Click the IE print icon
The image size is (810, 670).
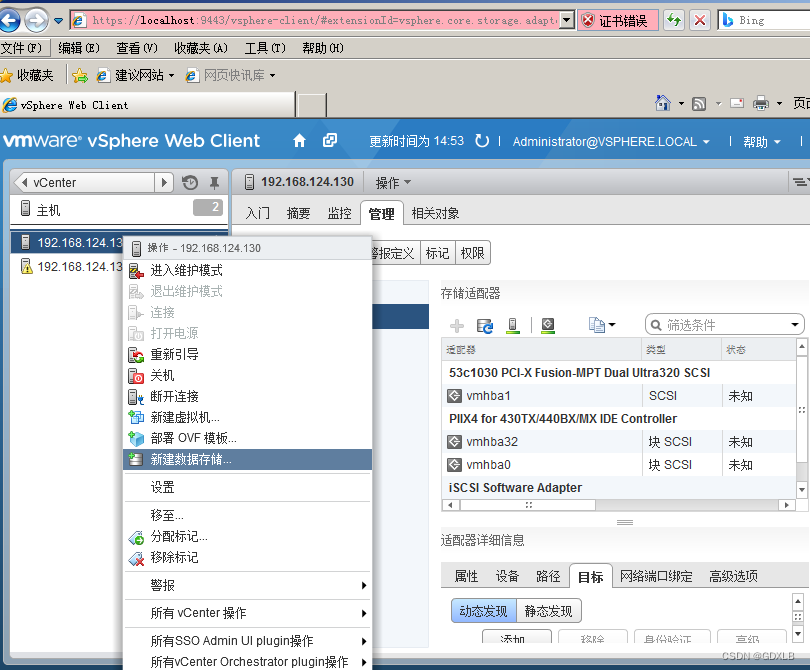[x=760, y=103]
